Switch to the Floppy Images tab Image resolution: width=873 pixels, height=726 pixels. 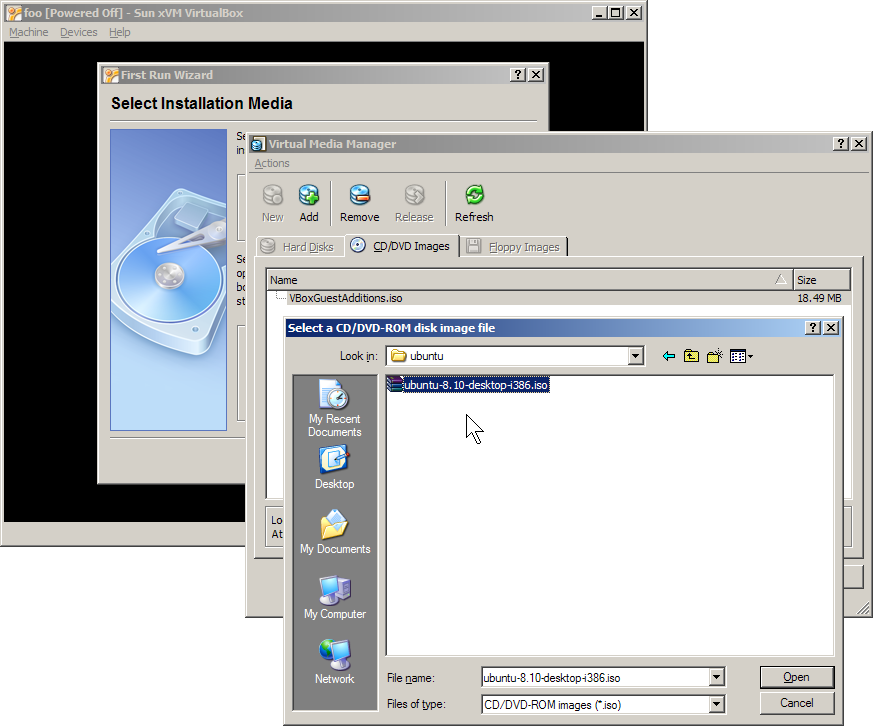tap(514, 247)
